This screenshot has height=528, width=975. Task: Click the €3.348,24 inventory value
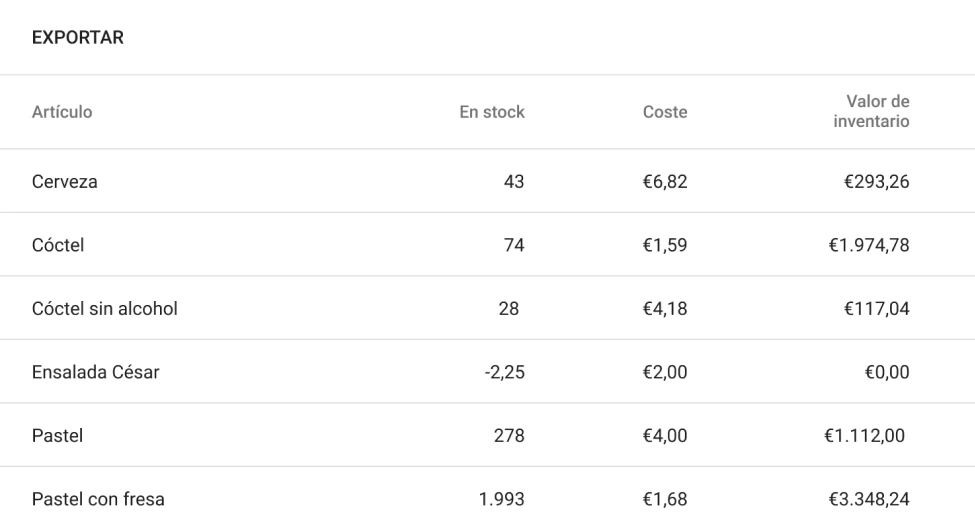[x=866, y=499]
